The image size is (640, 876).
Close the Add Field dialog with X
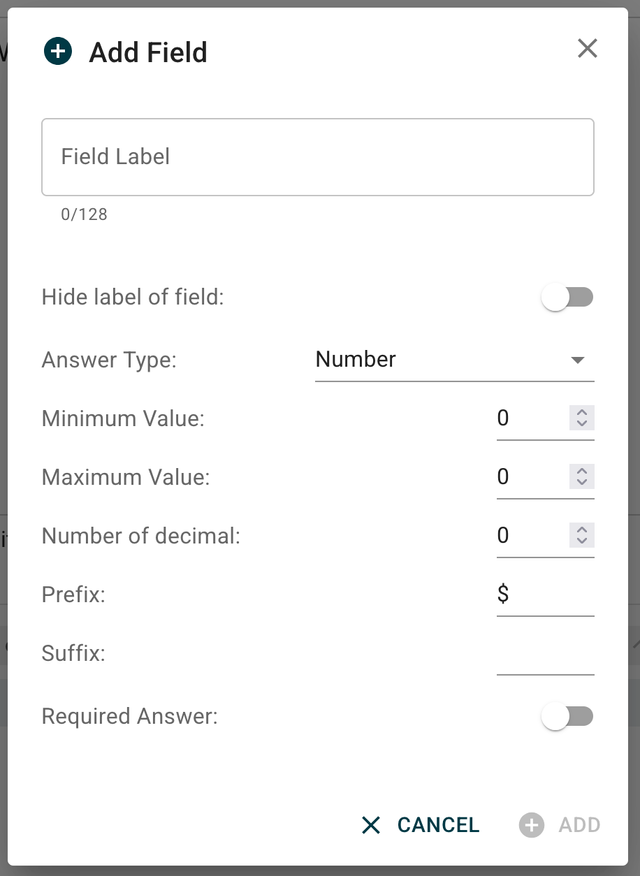pos(587,48)
